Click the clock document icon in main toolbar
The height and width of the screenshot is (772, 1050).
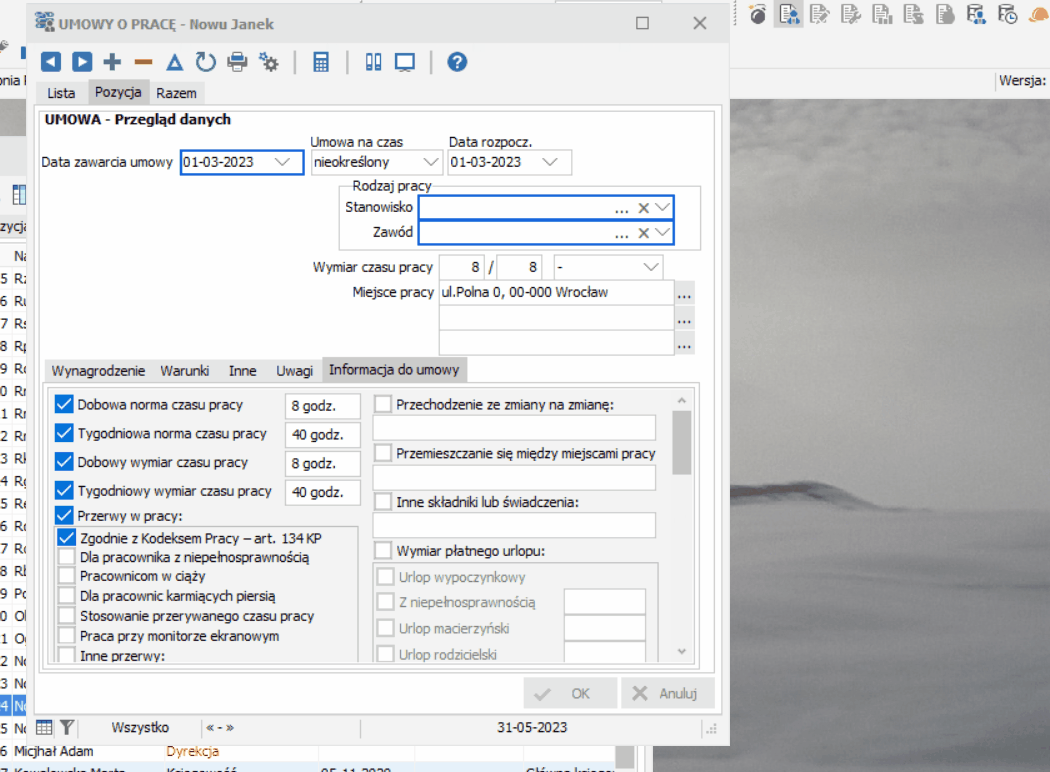coord(1007,14)
